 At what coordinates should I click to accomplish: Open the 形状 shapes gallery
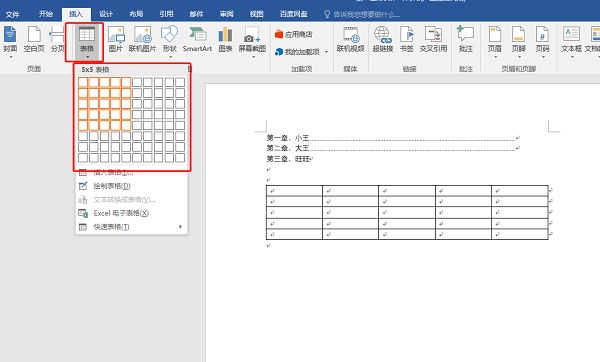pos(170,41)
